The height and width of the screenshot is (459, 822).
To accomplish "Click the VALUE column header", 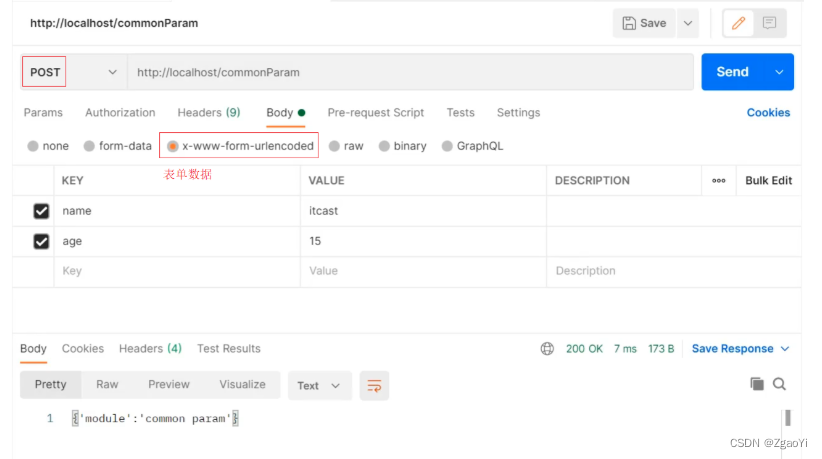I will (x=326, y=181).
